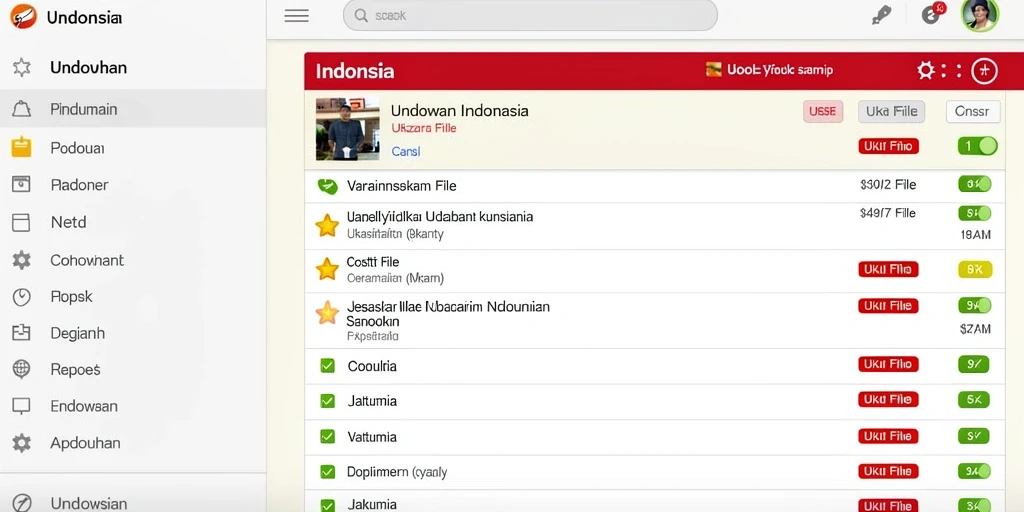Click the pin icon in top bar
Viewport: 1024px width, 512px height.
point(882,15)
